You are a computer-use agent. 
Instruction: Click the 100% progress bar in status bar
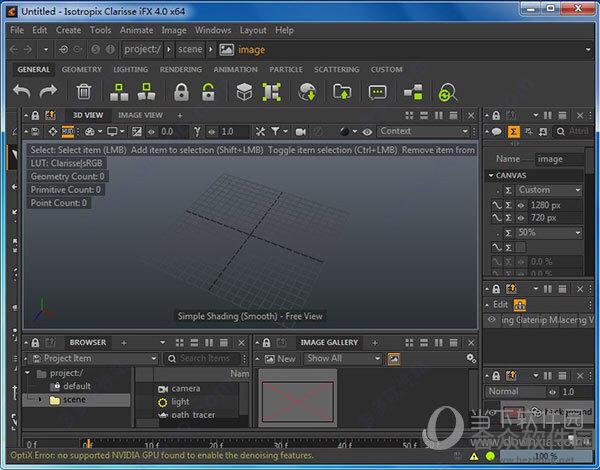(x=546, y=456)
